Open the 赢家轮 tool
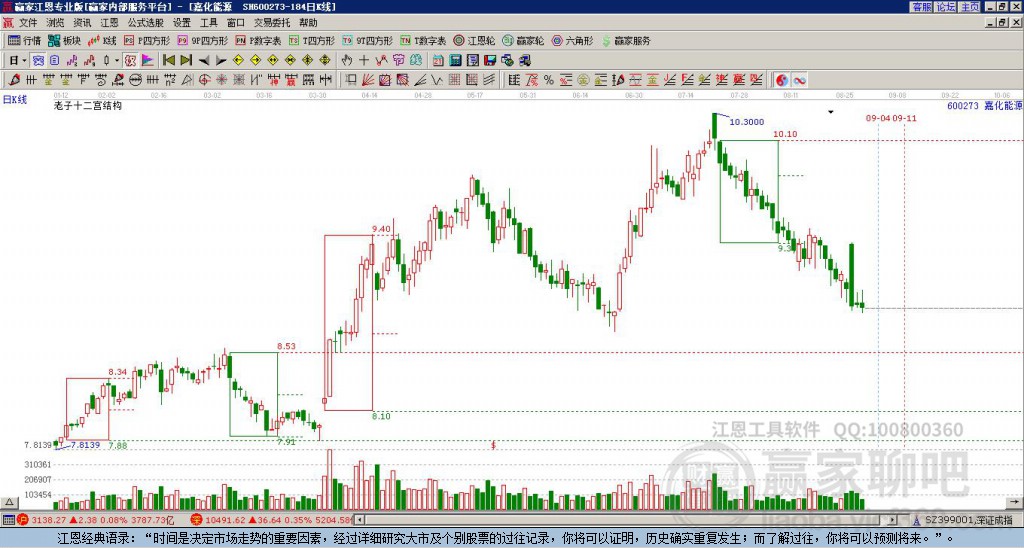Screen dimensions: 1024x548 (523, 40)
